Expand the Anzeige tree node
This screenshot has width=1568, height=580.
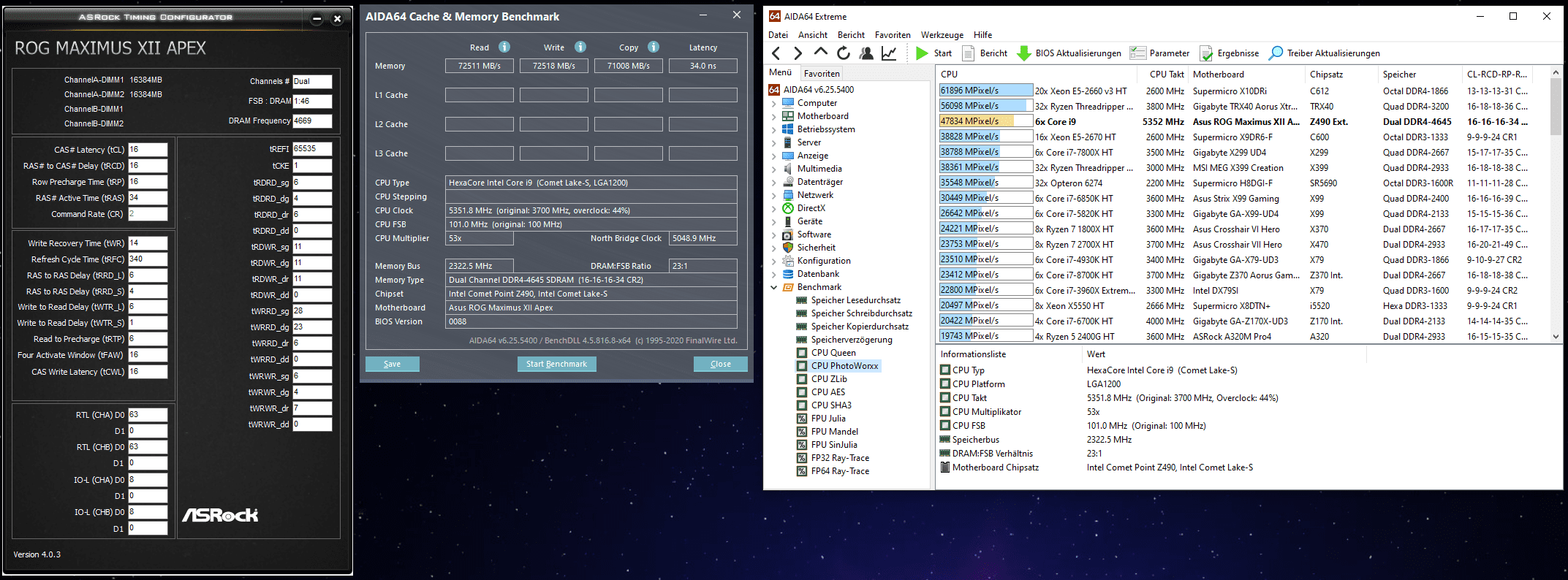(773, 156)
